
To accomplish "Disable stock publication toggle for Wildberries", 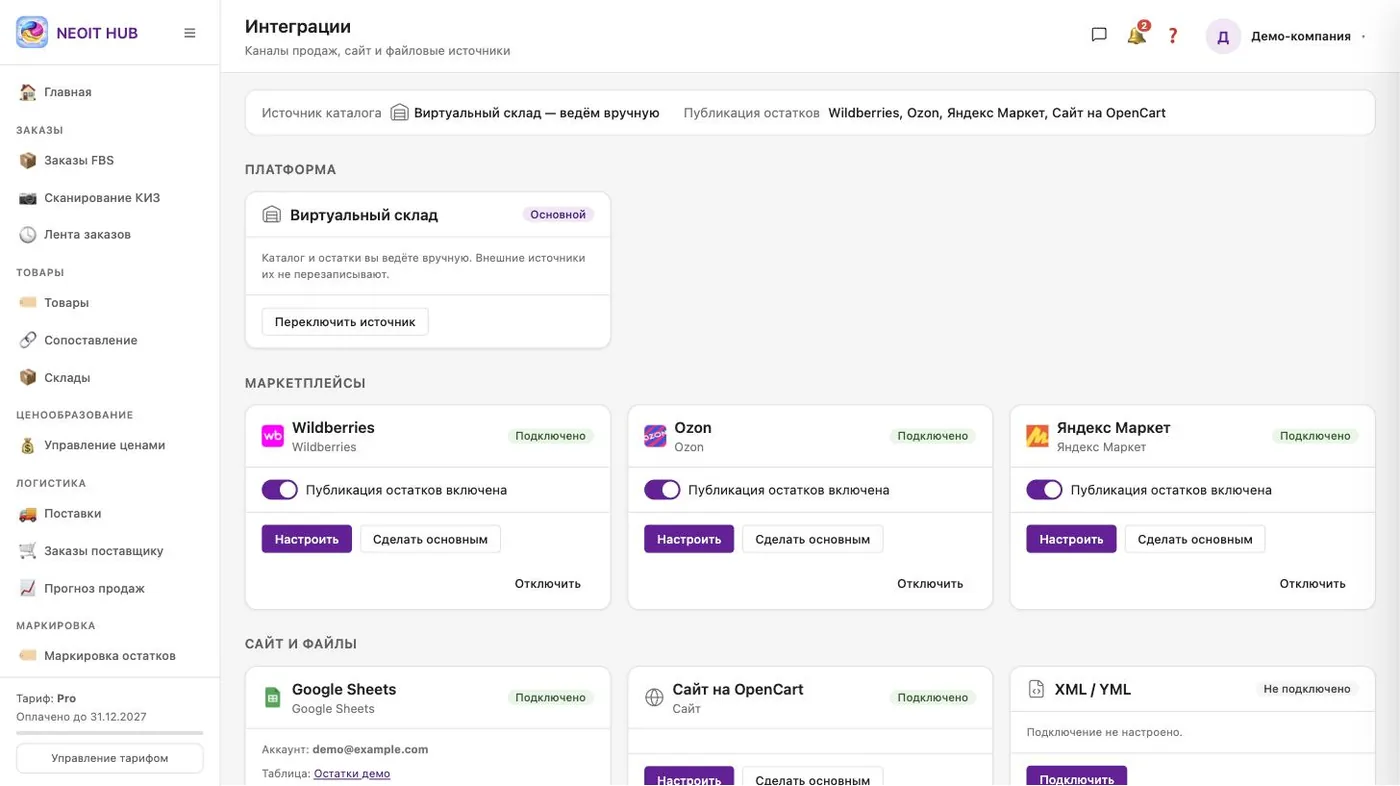I will [x=280, y=490].
